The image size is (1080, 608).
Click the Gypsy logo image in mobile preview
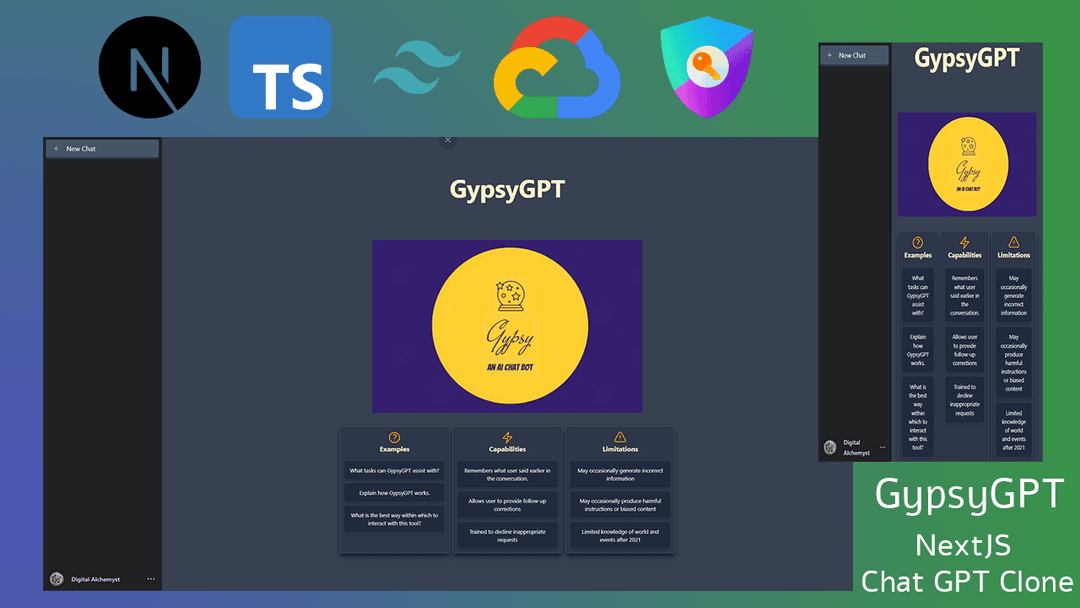[967, 164]
